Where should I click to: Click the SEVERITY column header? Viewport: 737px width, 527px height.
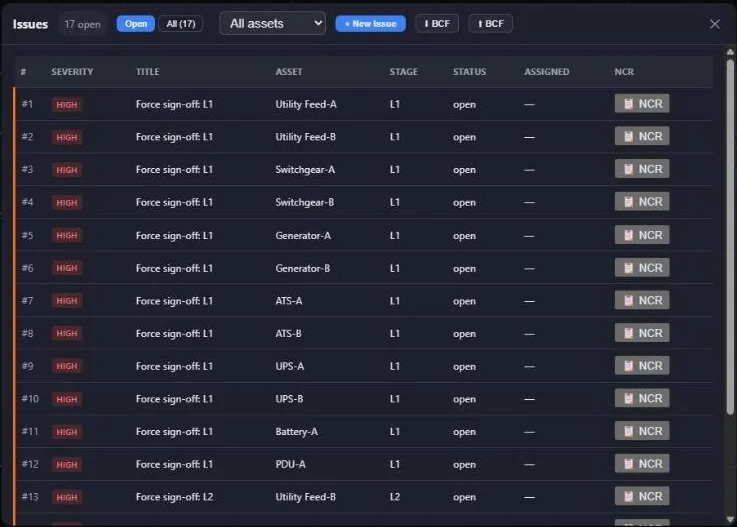pyautogui.click(x=72, y=71)
